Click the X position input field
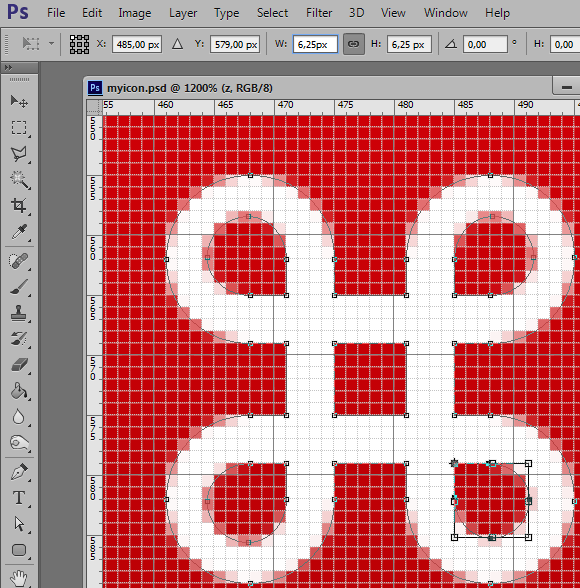Screen dimensions: 580x588 click(x=137, y=44)
